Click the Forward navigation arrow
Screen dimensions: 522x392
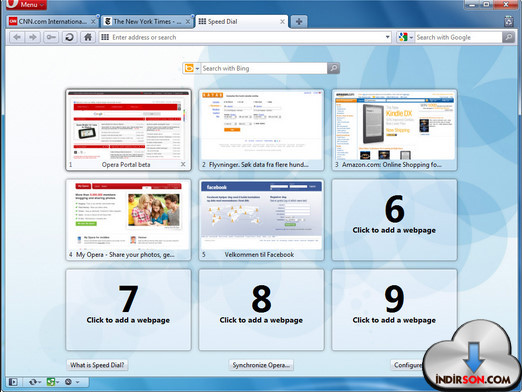point(33,37)
